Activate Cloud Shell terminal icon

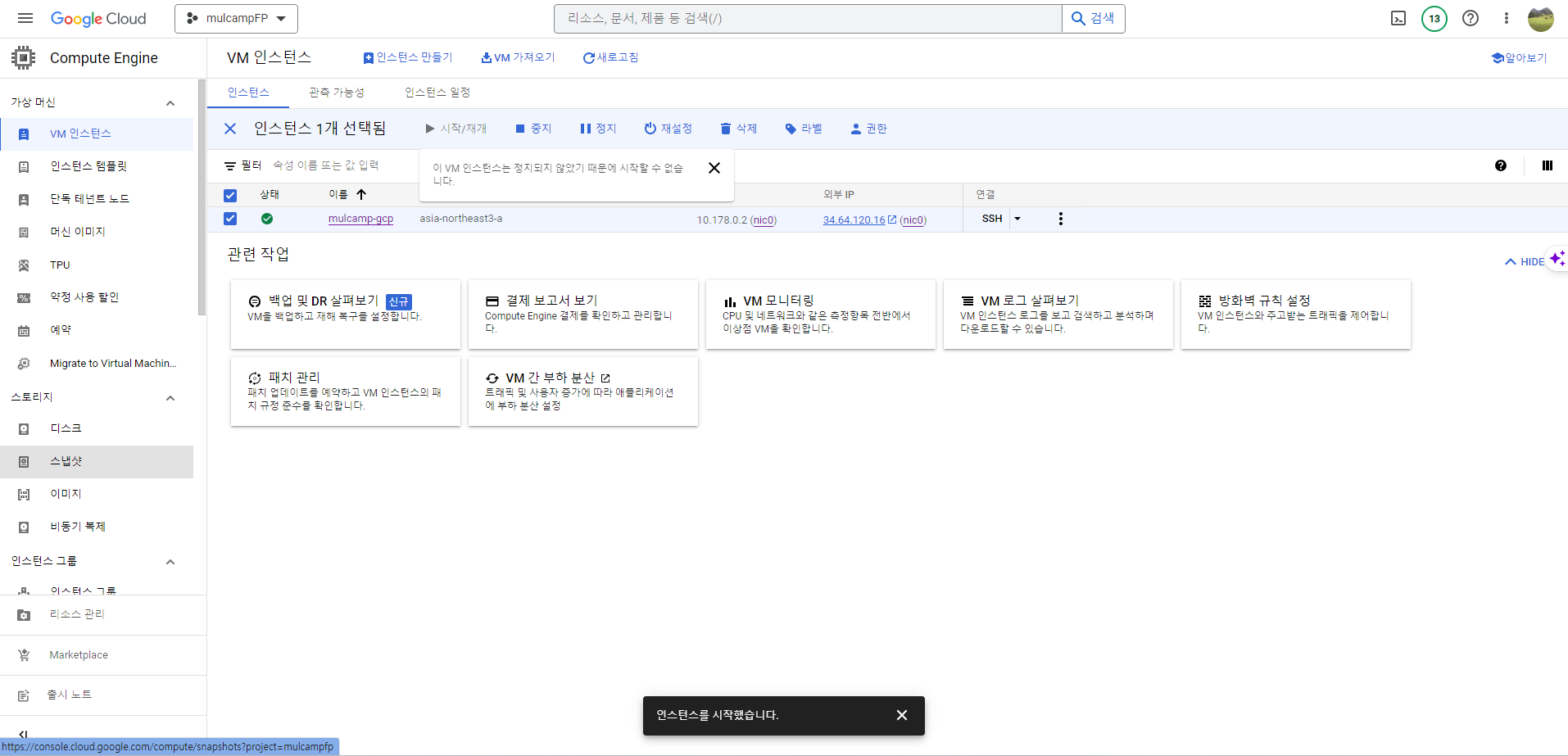1398,18
